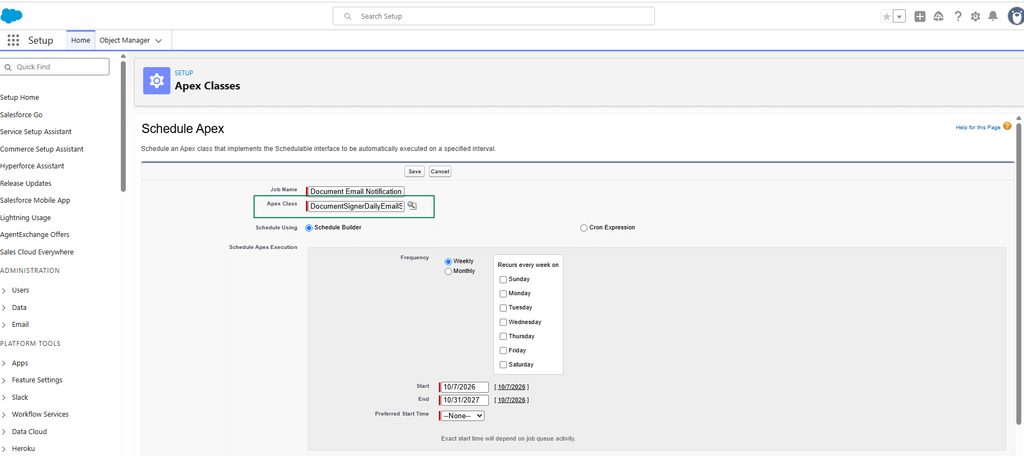Expand the Data section
The height and width of the screenshot is (456, 1024).
tap(4, 308)
